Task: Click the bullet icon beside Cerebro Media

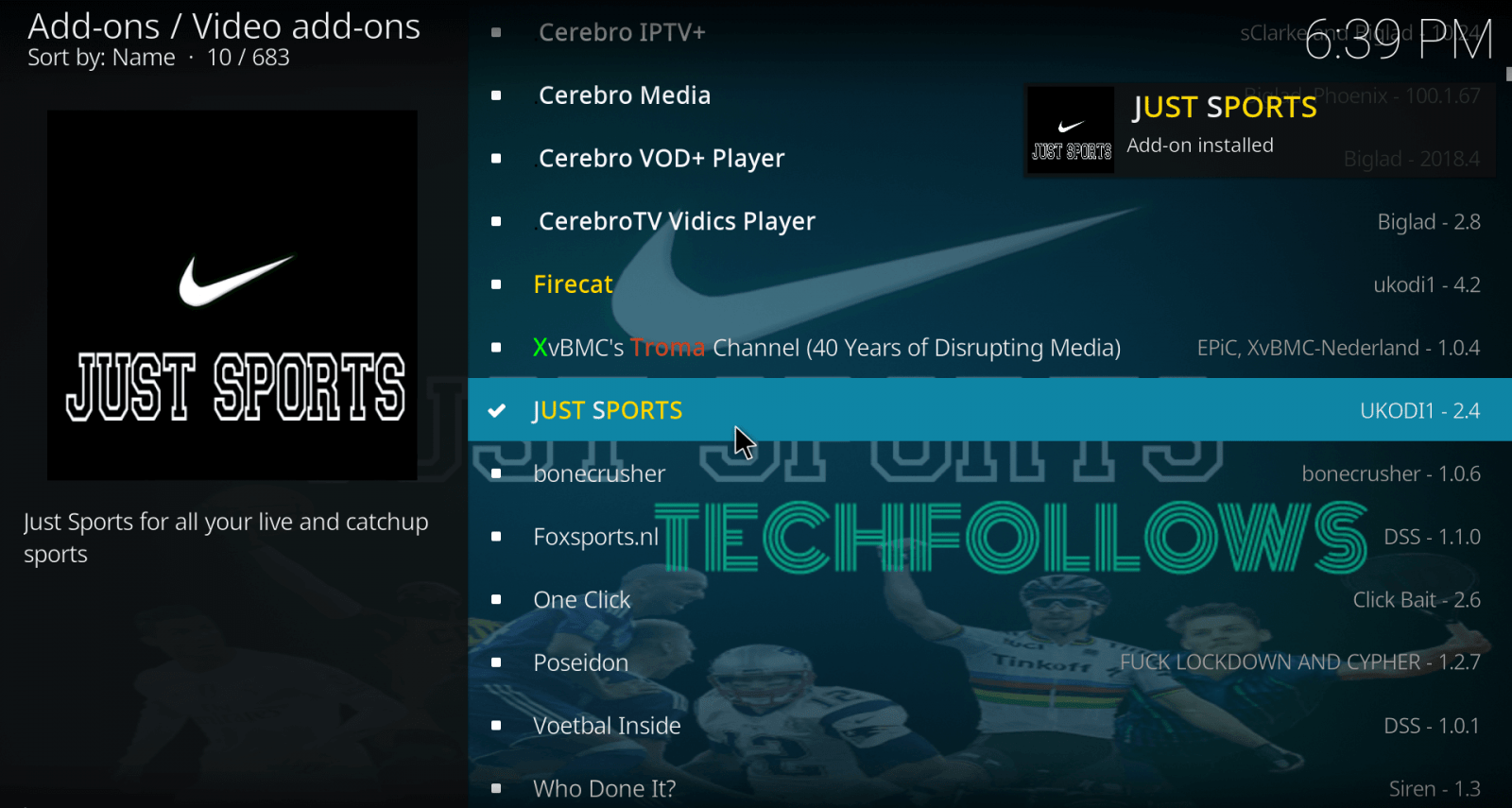Action: tap(496, 95)
